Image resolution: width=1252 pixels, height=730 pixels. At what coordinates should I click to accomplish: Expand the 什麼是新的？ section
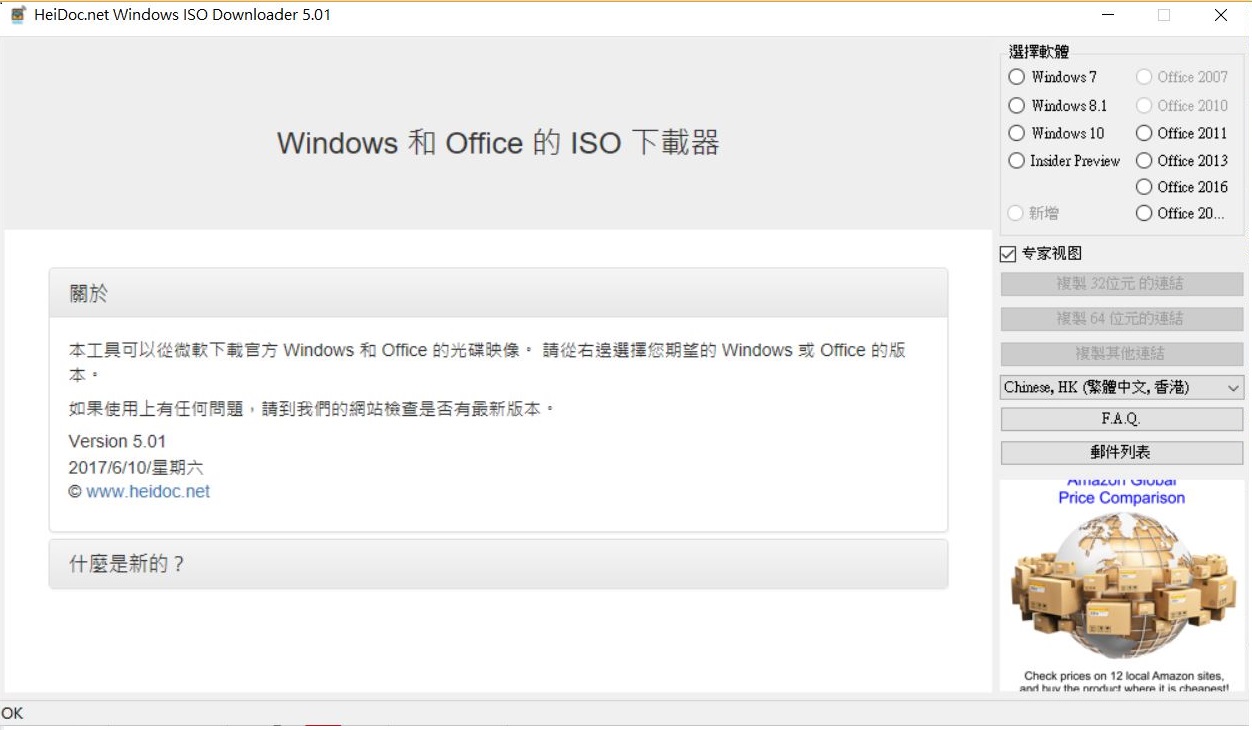[x=498, y=564]
